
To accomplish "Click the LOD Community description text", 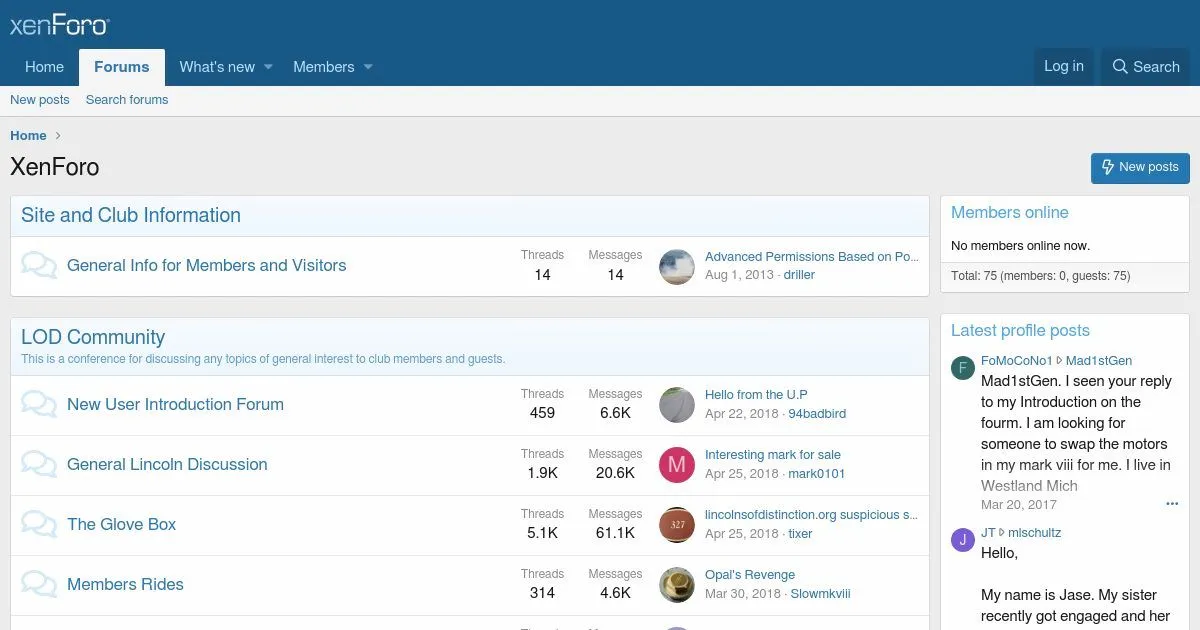I will click(x=263, y=359).
